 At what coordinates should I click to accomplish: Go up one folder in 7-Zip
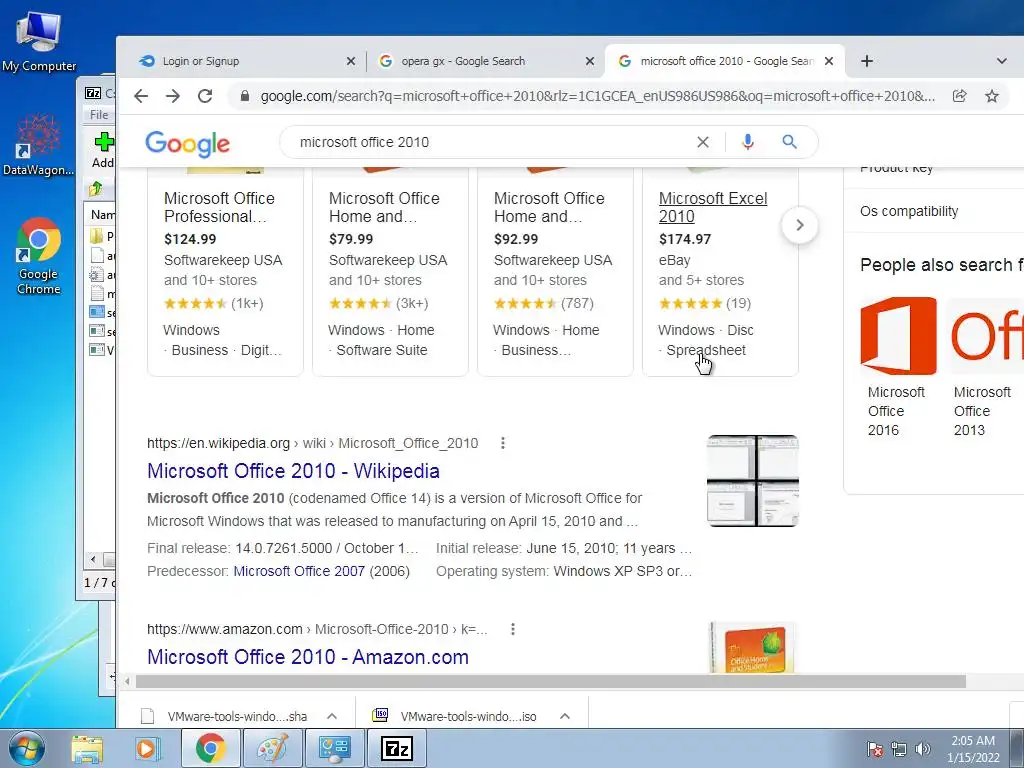(96, 189)
